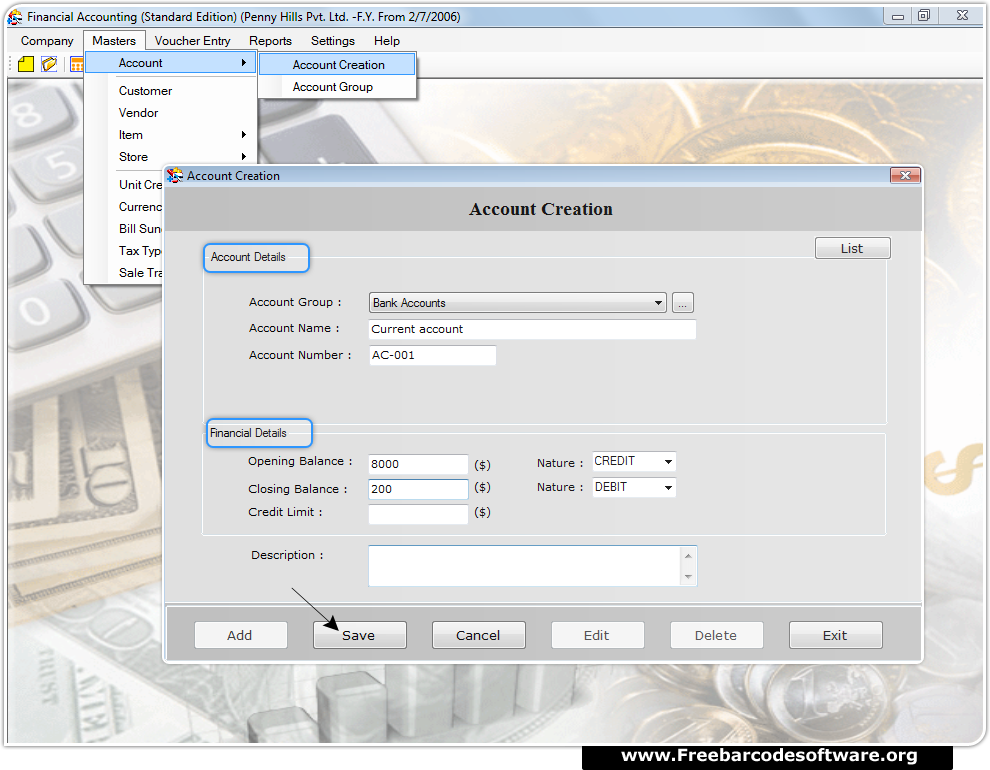Click the Description scrollbar down arrow
The image size is (990, 770).
pyautogui.click(x=688, y=576)
